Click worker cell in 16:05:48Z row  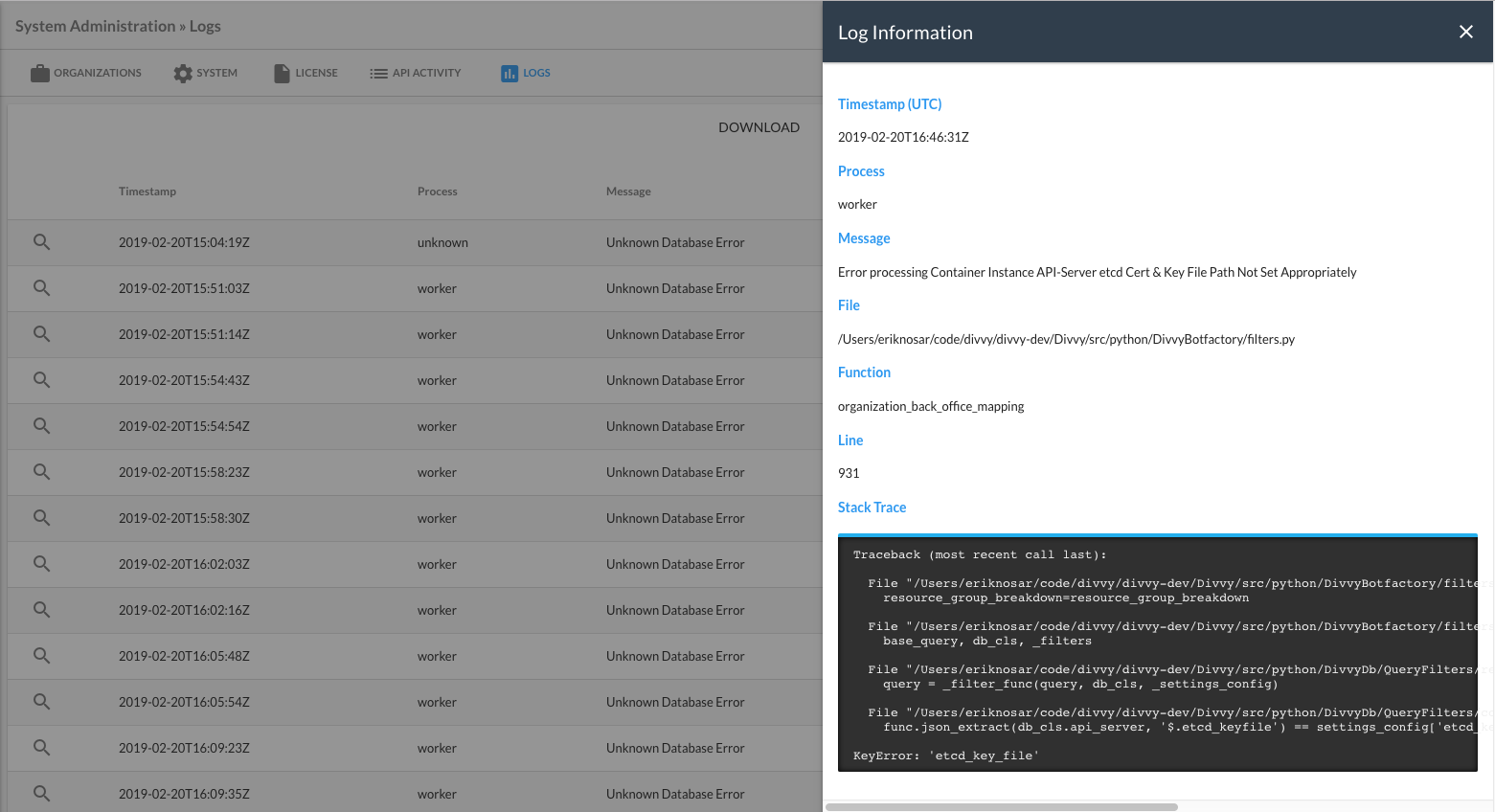(x=437, y=656)
